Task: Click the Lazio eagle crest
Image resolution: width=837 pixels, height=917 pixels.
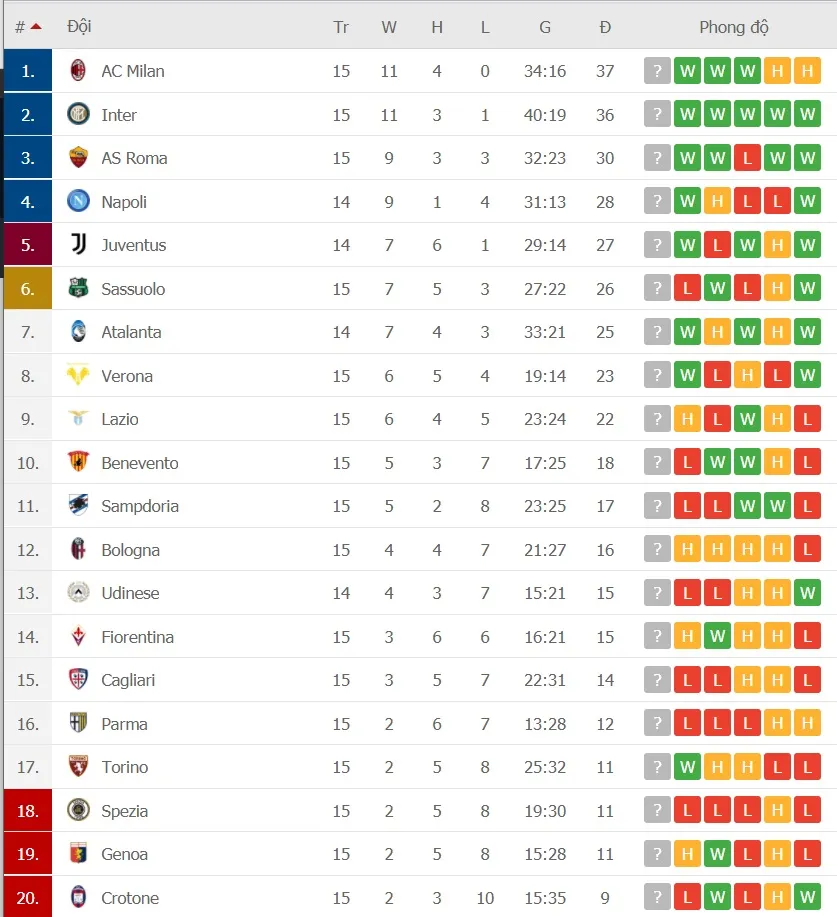Action: 78,419
